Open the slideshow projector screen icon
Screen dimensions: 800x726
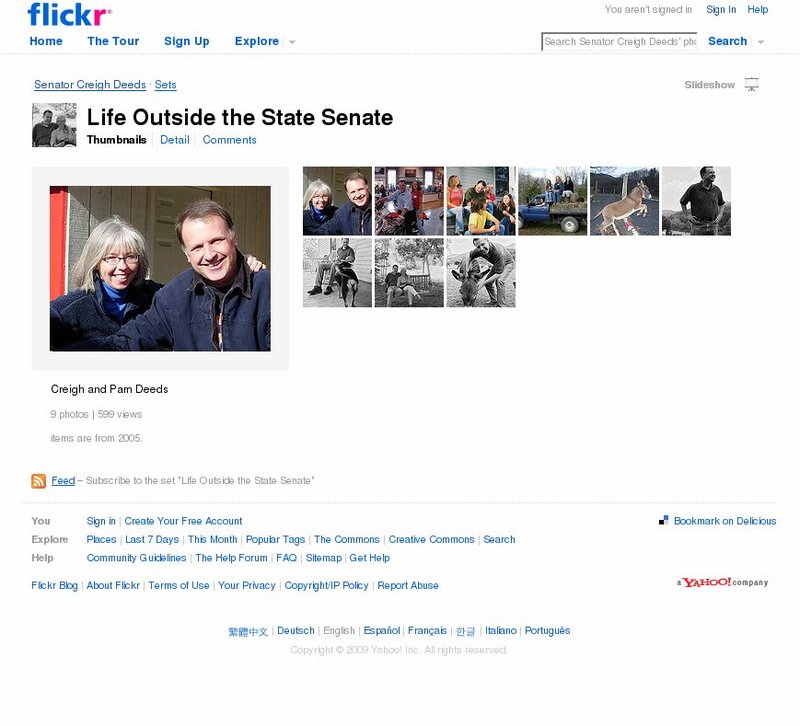(x=752, y=84)
